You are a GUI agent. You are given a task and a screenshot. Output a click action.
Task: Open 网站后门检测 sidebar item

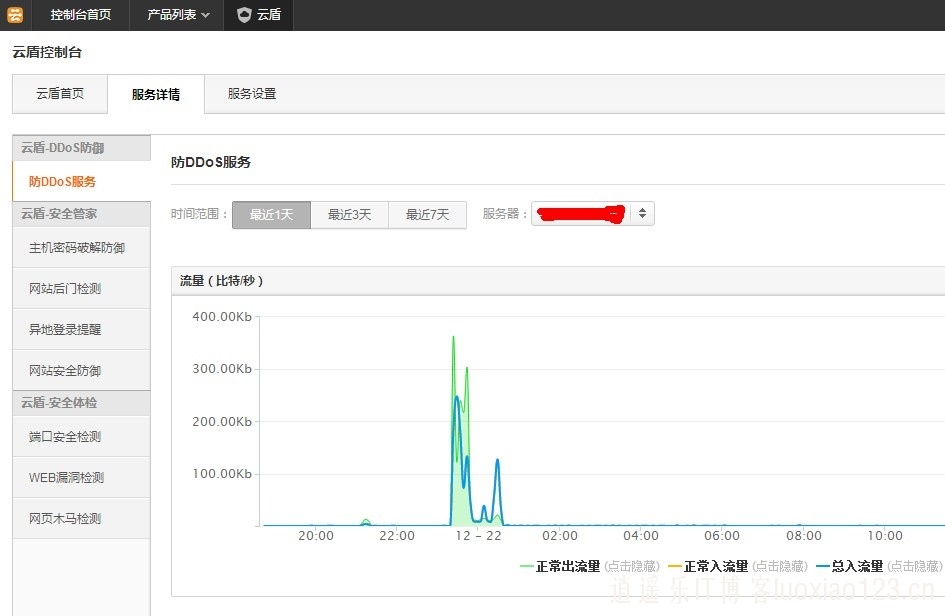click(x=81, y=289)
